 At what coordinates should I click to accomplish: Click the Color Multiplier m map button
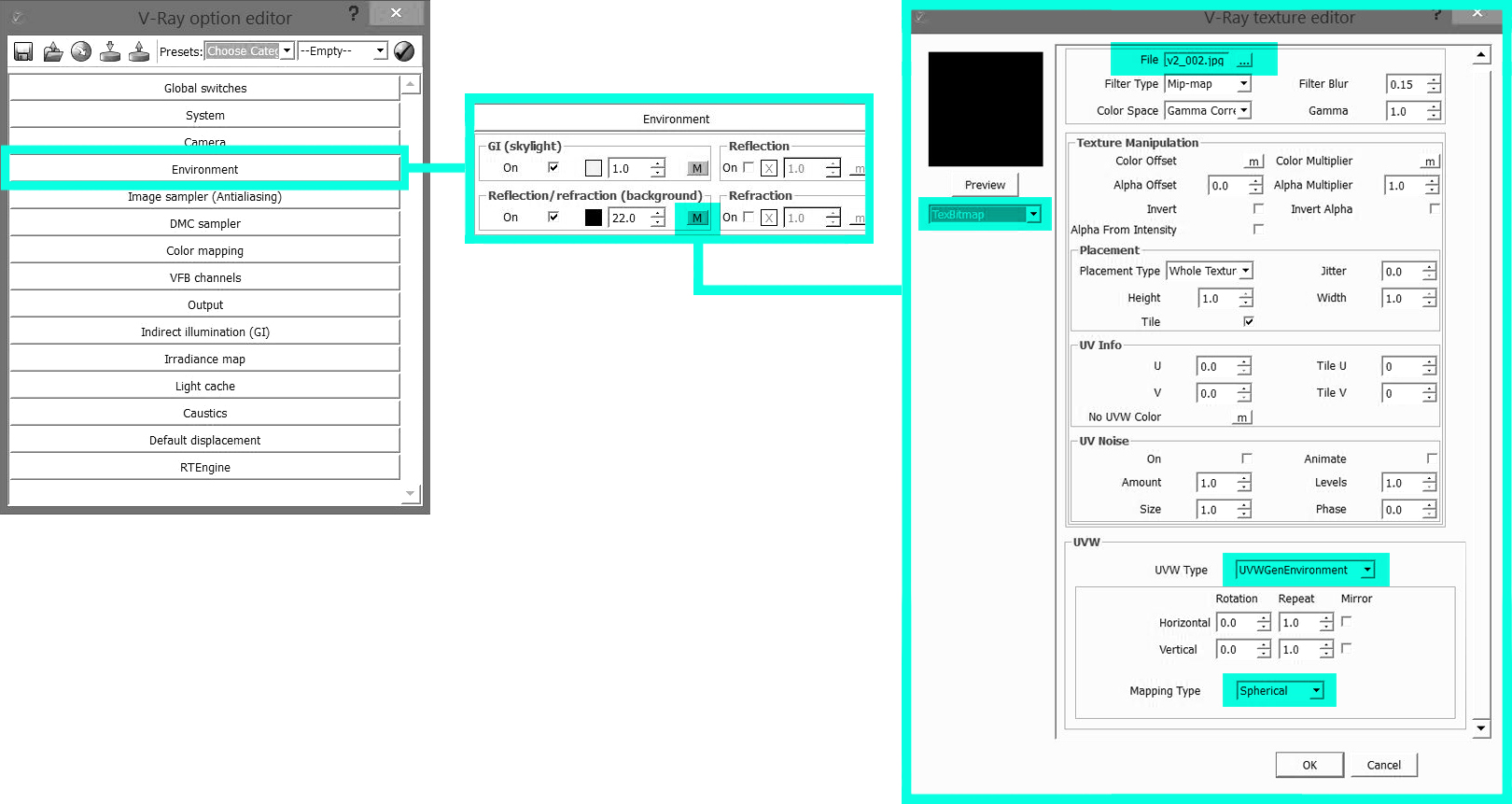[1430, 162]
